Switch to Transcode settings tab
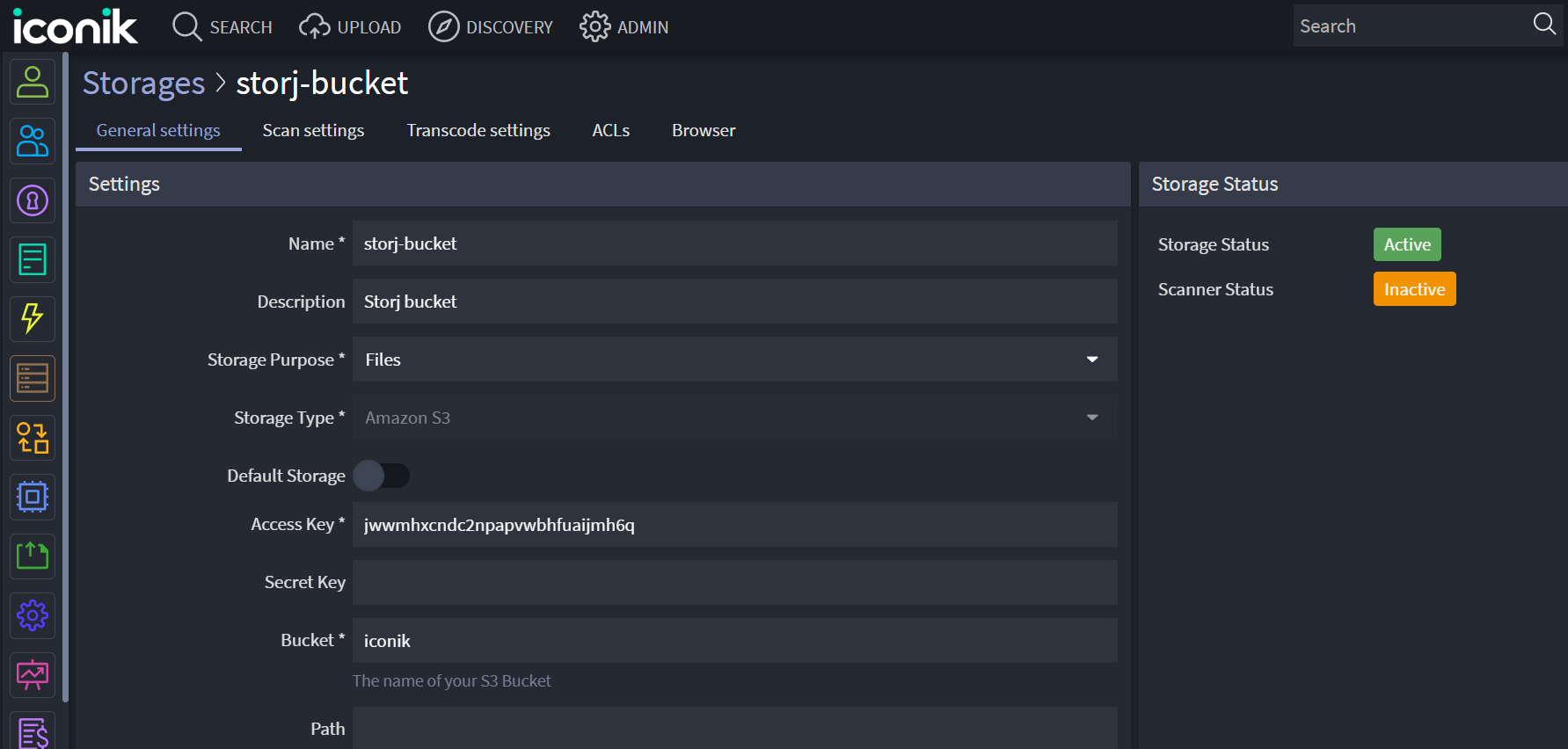 tap(478, 130)
